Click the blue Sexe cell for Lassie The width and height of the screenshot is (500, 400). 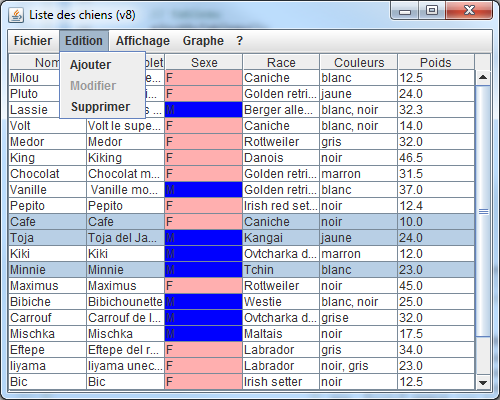pos(204,110)
